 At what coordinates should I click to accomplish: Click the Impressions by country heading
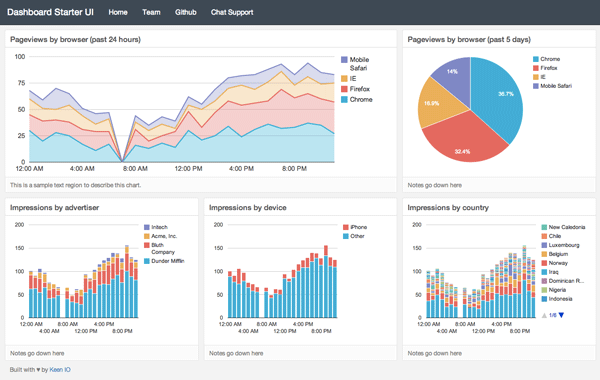click(448, 207)
